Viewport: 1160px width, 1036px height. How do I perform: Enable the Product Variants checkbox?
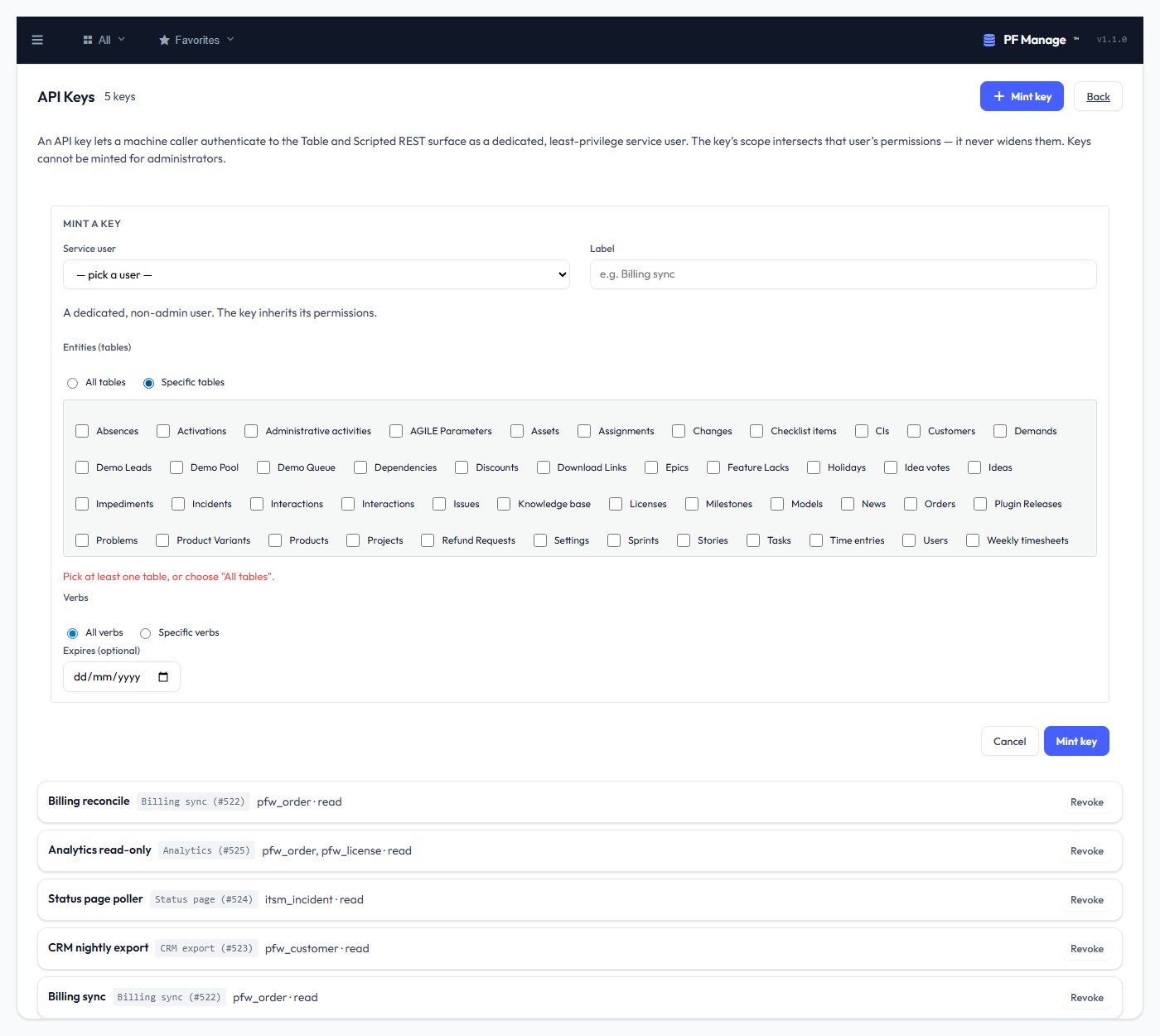pos(162,540)
